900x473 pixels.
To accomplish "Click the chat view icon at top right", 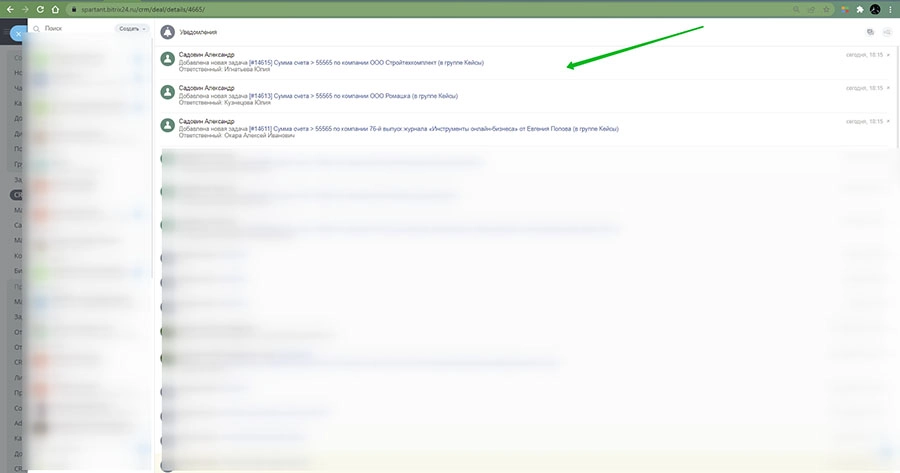I will pos(870,32).
